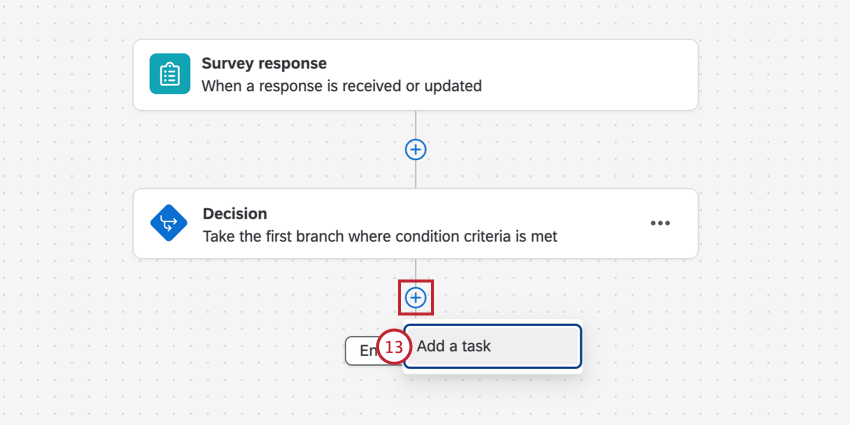
Task: Click the Survey response clipboard icon
Action: (169, 75)
